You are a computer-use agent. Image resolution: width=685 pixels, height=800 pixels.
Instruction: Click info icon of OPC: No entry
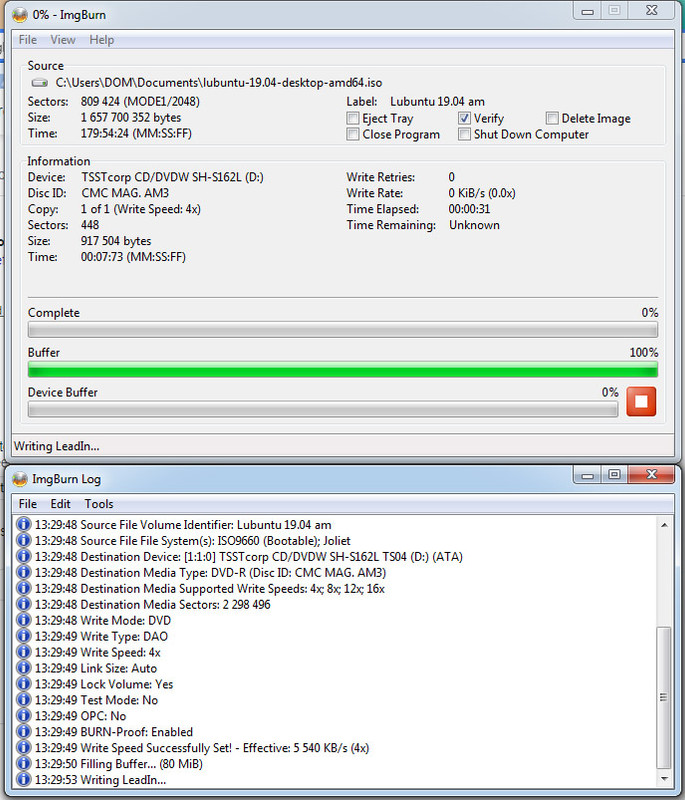pos(23,716)
